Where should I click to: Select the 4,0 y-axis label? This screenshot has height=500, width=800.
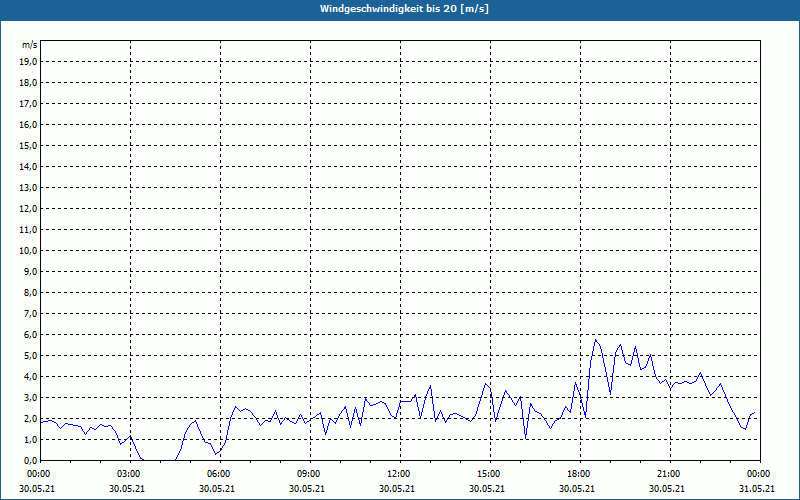click(x=30, y=377)
